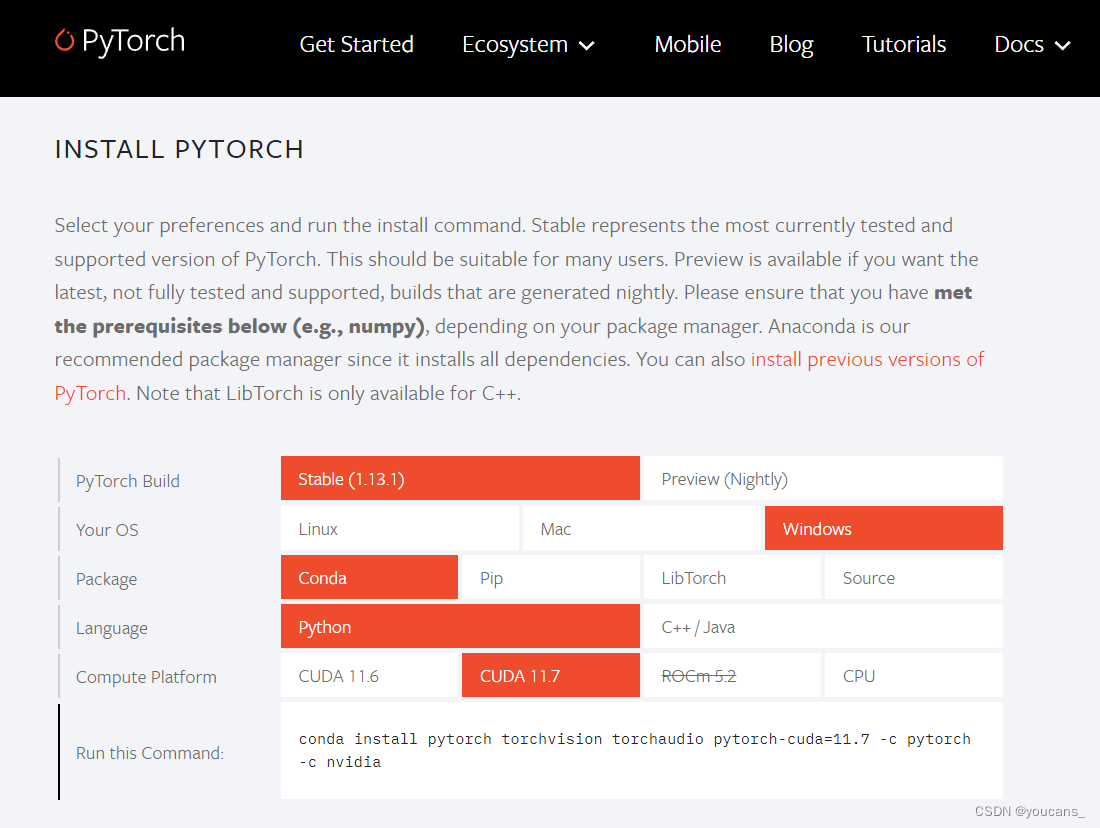The height and width of the screenshot is (828, 1100).
Task: Select the Source package option
Action: (x=913, y=577)
